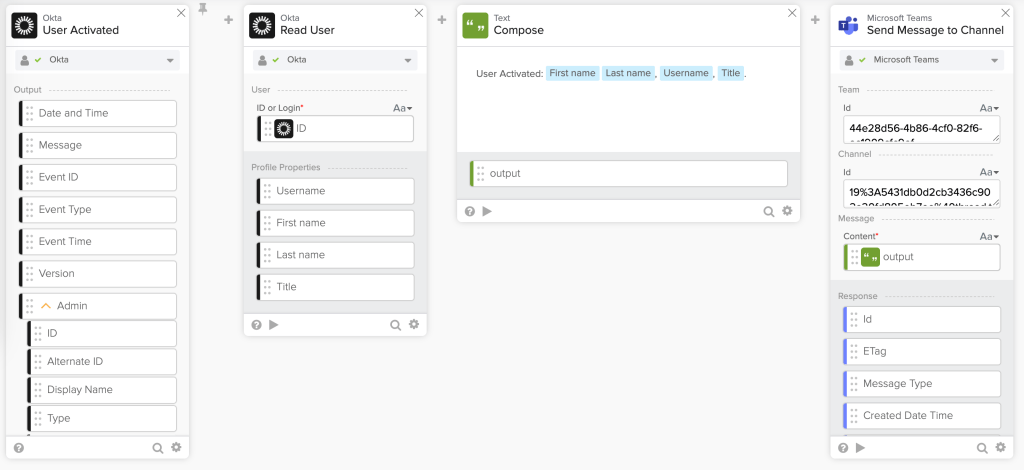Viewport: 1024px width, 470px height.
Task: Collapse the Admin output group
Action: point(45,306)
